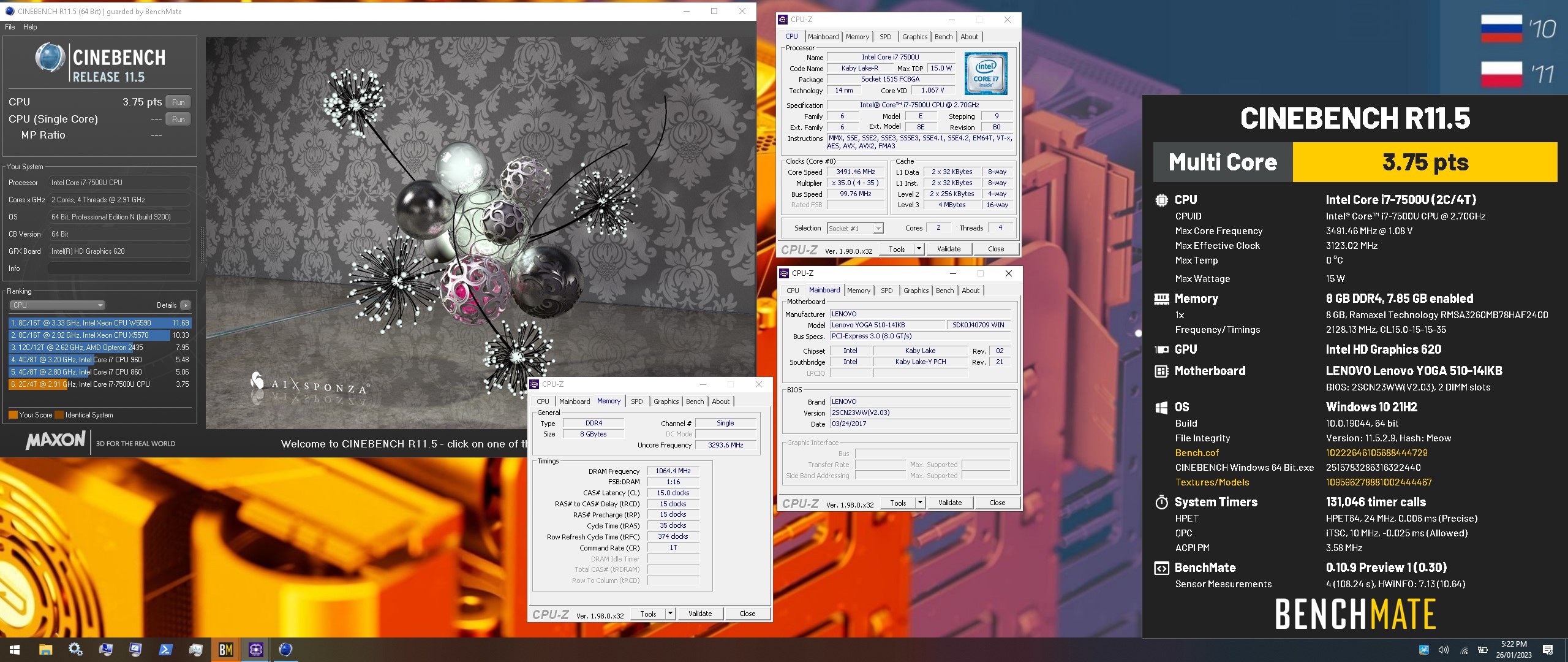The image size is (1568, 662).
Task: Click Close button in CPU-Z Mainboard window
Action: pos(997,503)
